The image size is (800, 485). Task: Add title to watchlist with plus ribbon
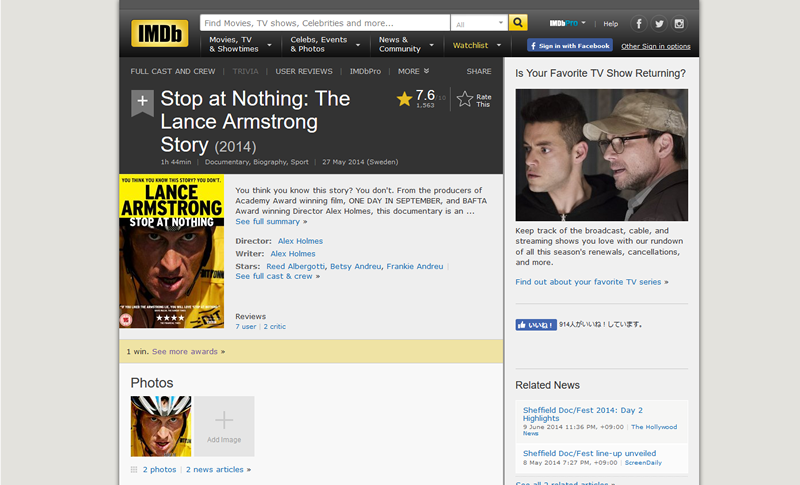point(142,103)
